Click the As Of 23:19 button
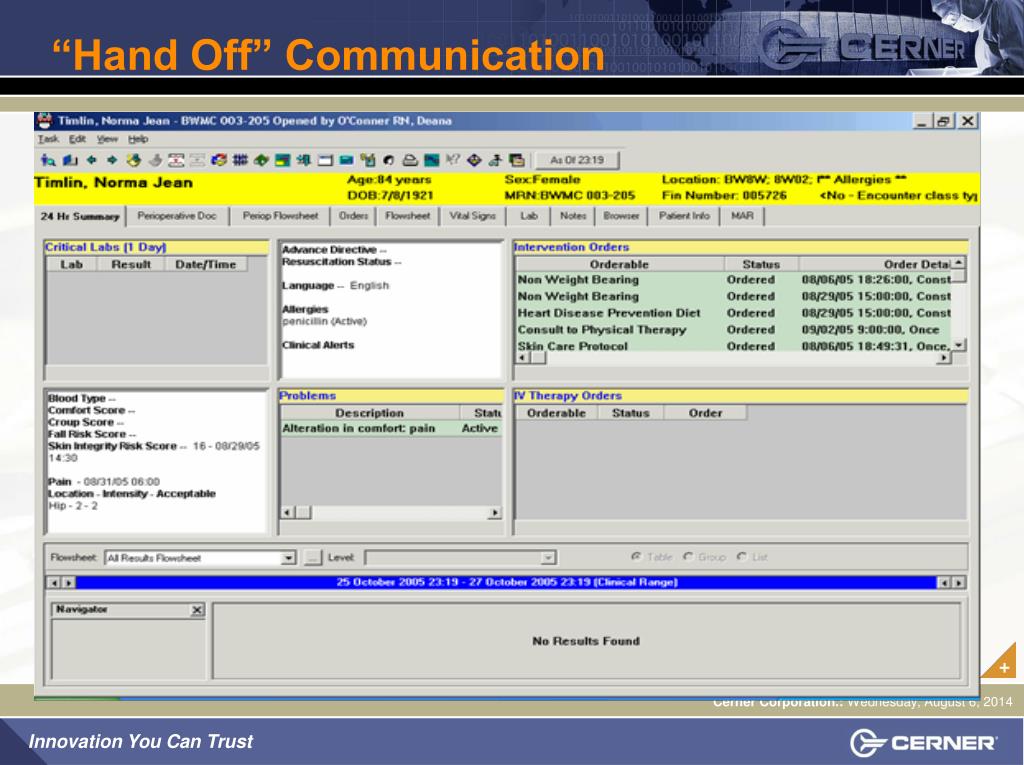This screenshot has width=1024, height=765. [x=577, y=160]
